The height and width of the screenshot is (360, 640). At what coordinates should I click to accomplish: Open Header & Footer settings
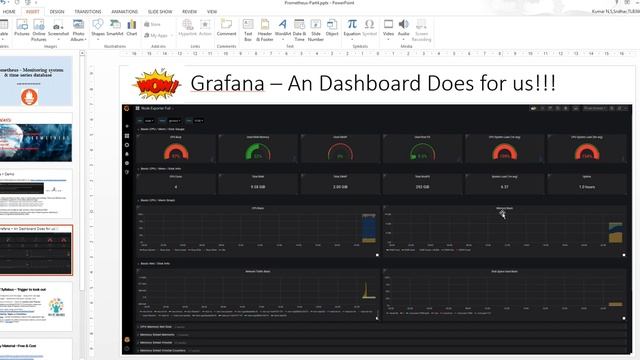264,30
